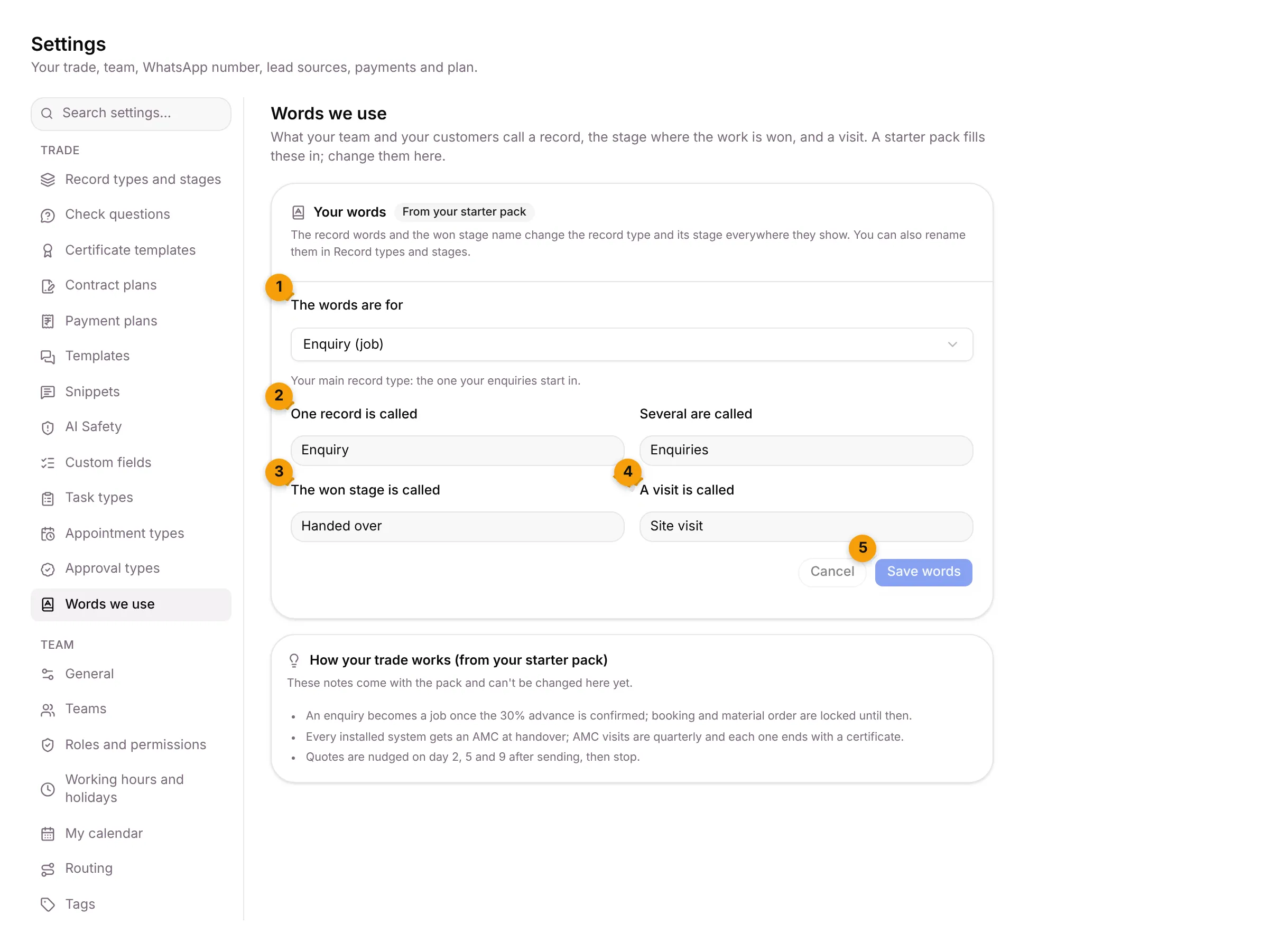Click the Custom fields list icon
This screenshot has height=952, width=1279.
[48, 463]
